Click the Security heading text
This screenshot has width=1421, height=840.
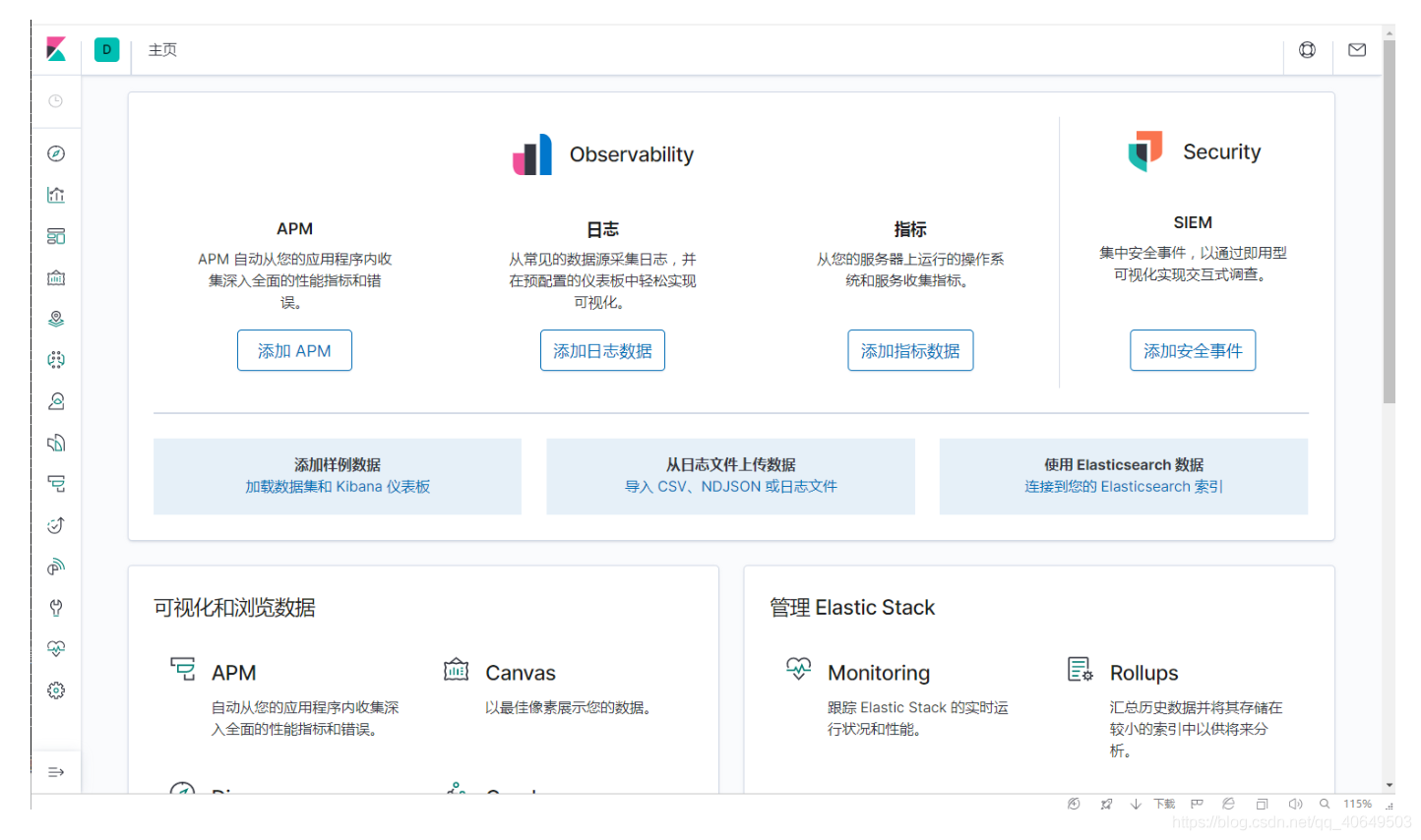pos(1221,151)
